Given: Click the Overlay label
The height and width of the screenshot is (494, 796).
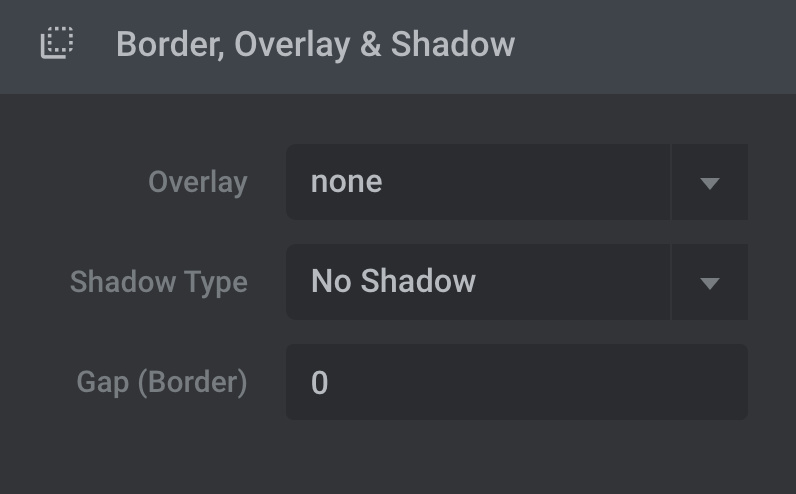Looking at the screenshot, I should pos(197,182).
